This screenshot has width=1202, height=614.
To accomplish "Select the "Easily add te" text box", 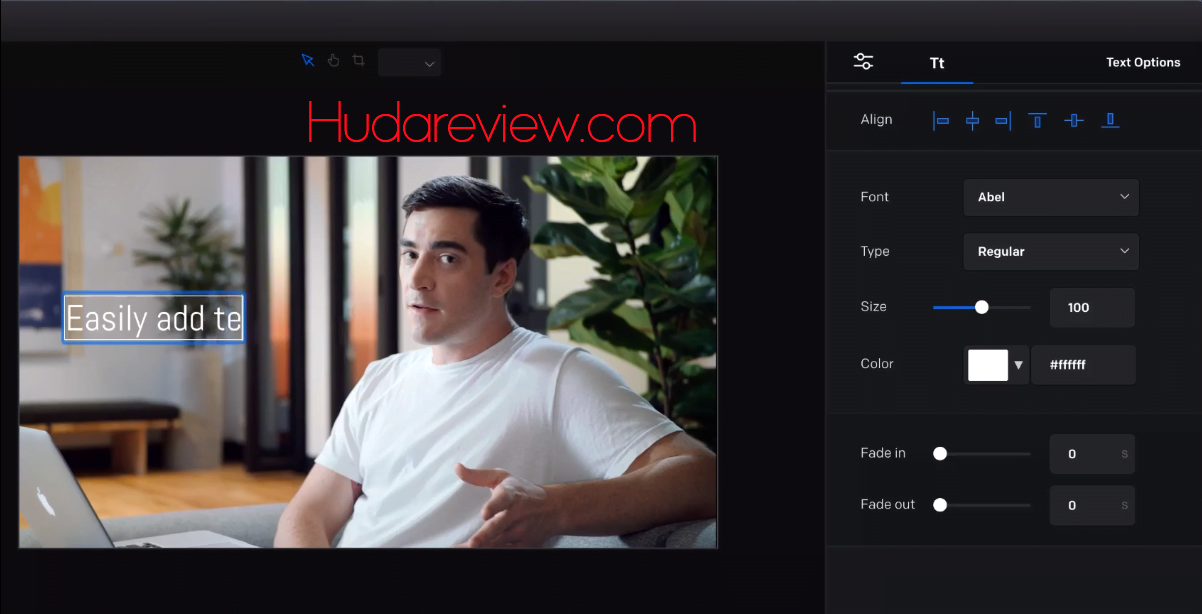I will 154,318.
